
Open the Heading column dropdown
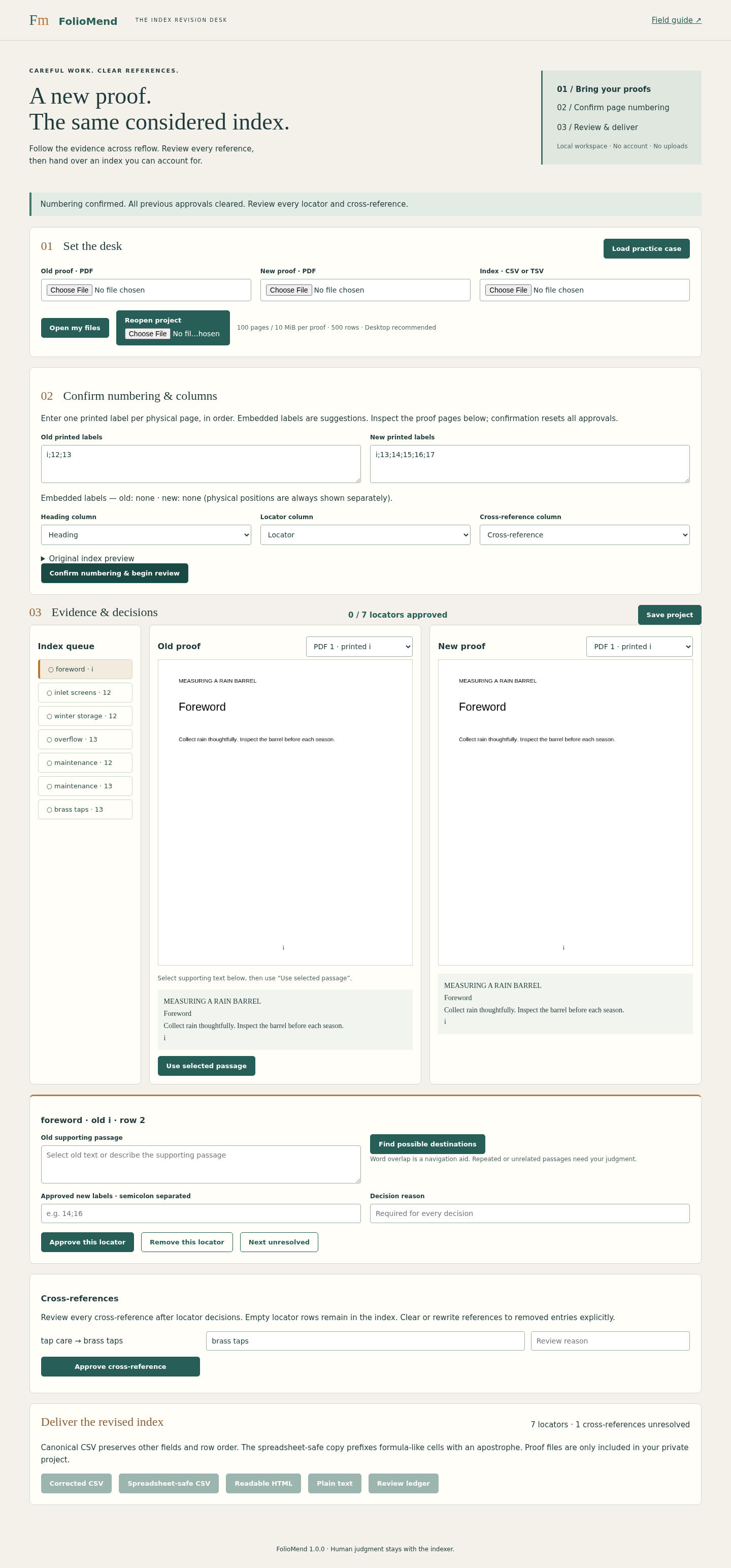[146, 534]
